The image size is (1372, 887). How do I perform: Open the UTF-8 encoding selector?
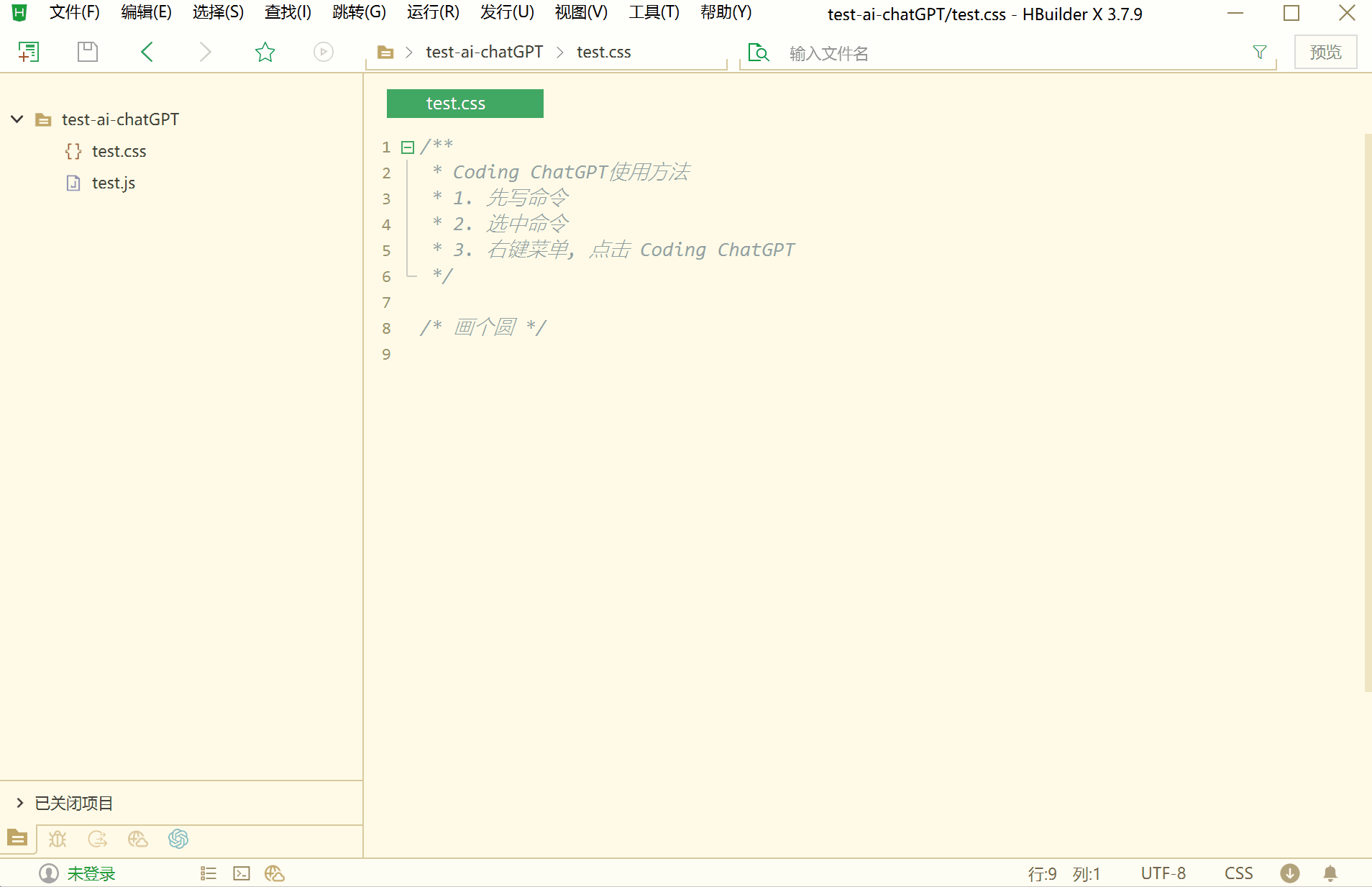[1163, 873]
